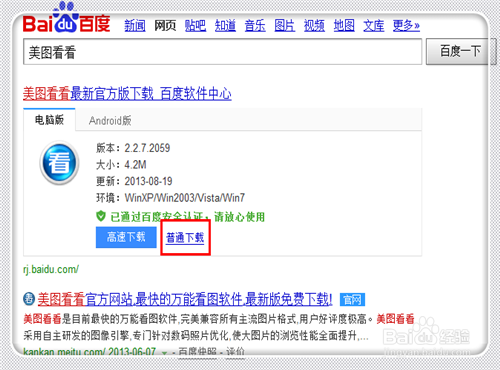Screen dimensions: 500x370
Task: Click the 百度一下 search button
Action: coord(460,51)
